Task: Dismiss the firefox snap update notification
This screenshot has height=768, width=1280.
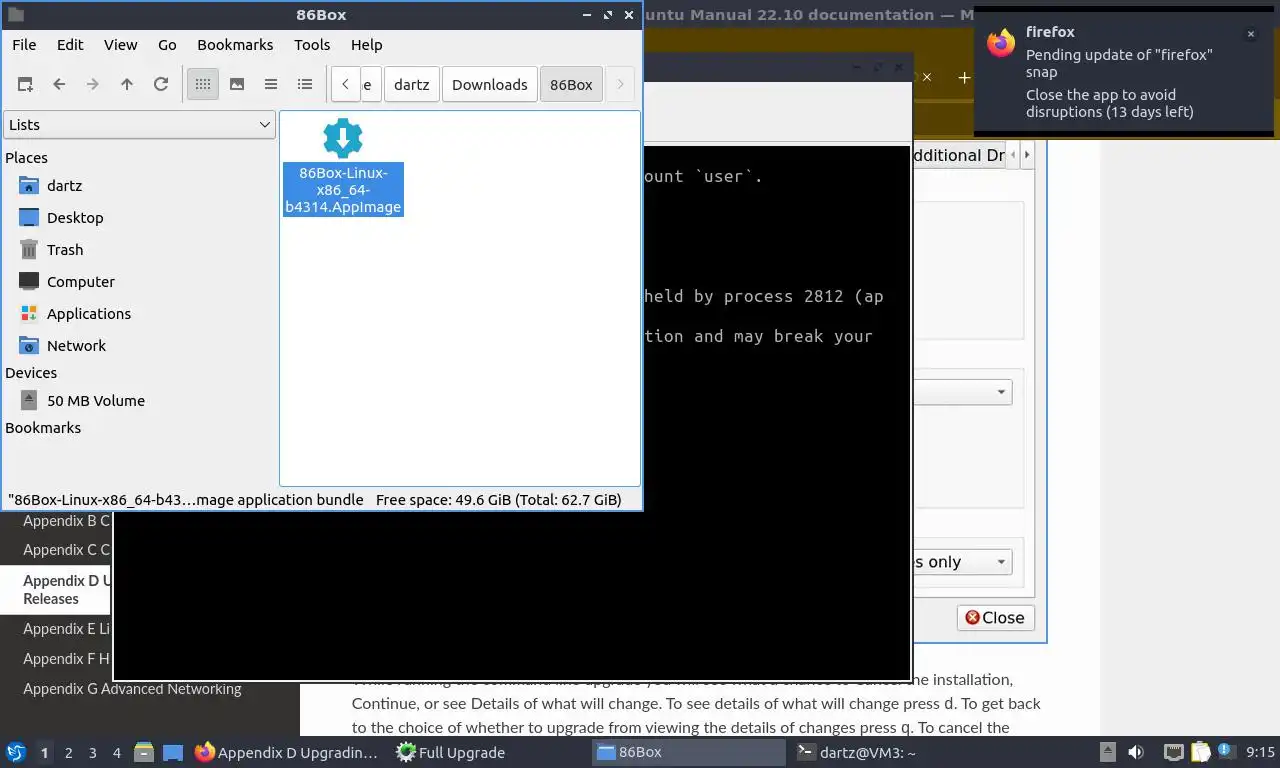Action: [x=1250, y=34]
